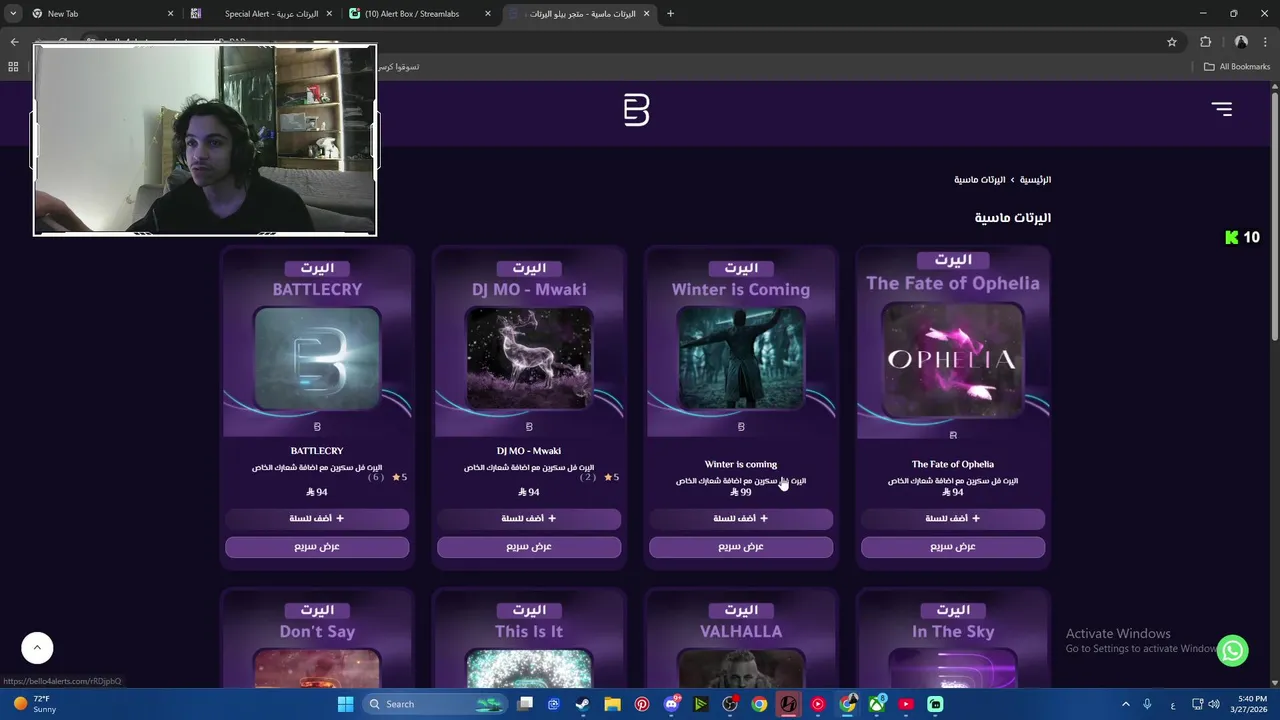Screen dimensions: 1280x720
Task: Open the Chrome extensions puzzle icon
Action: tap(1205, 42)
